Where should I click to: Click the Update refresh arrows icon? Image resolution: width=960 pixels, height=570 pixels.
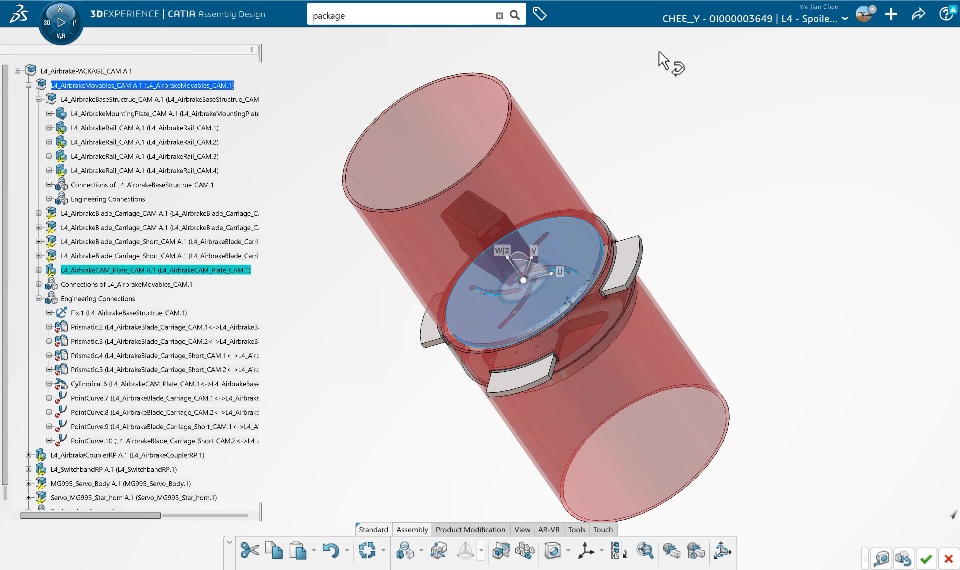367,550
